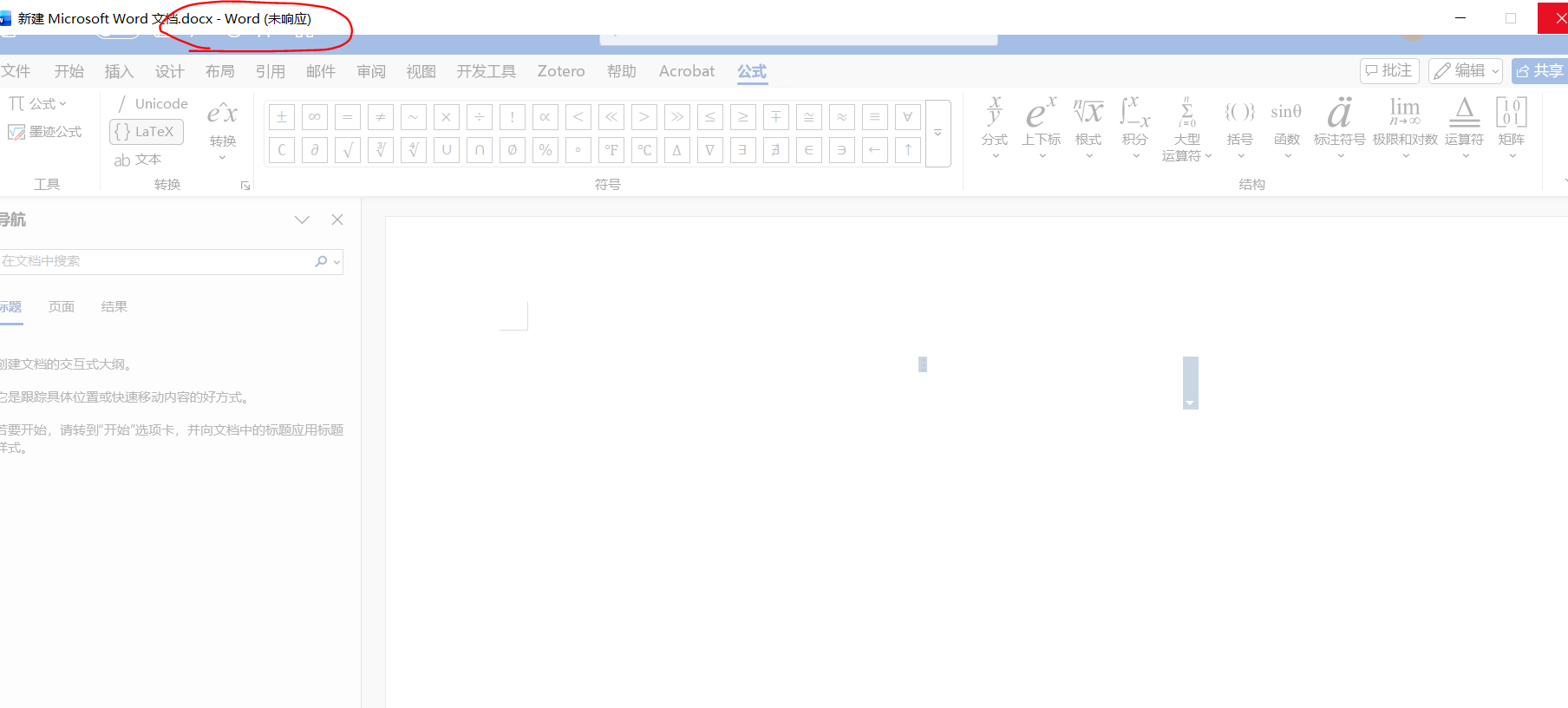Insert the degrees Fahrenheit symbol
1568x708 pixels.
click(x=611, y=150)
